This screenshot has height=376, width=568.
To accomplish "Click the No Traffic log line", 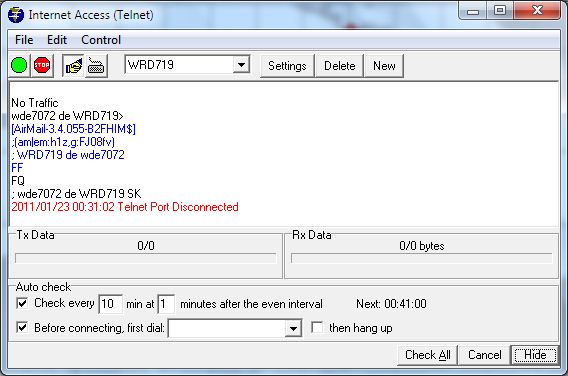I will tap(34, 103).
